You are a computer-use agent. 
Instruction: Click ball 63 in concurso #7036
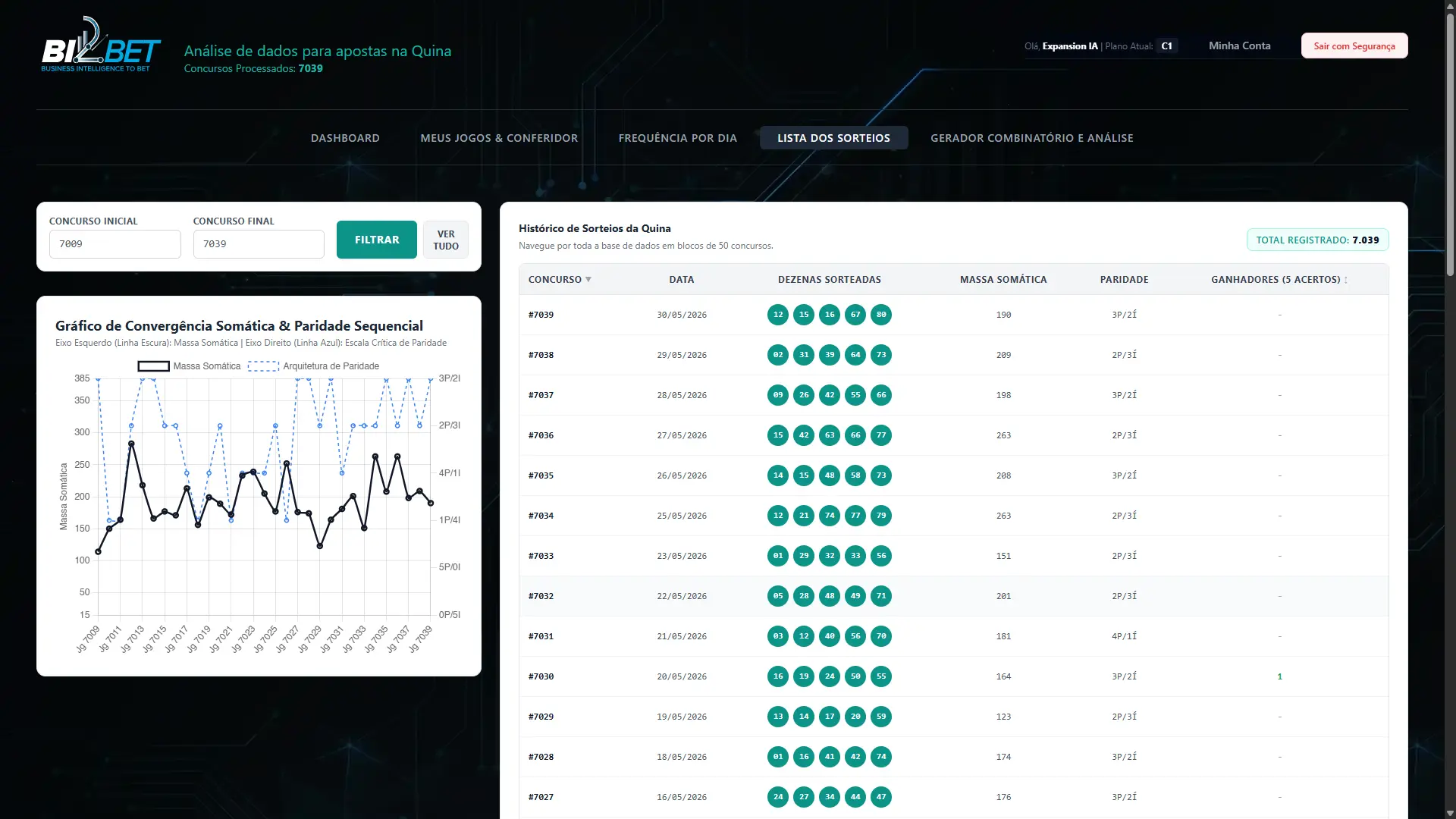pos(830,435)
